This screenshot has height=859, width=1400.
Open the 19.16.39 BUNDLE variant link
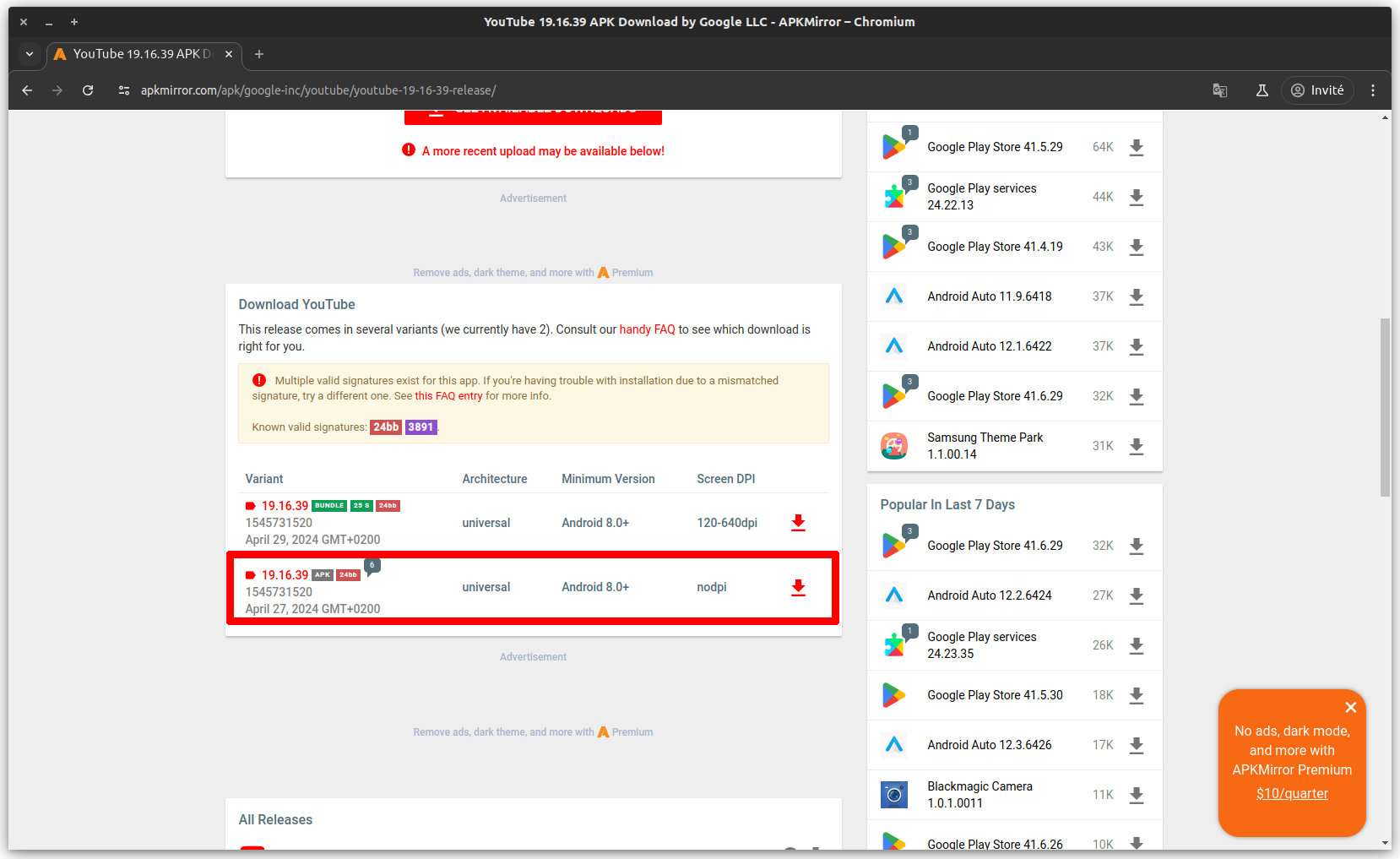(285, 506)
